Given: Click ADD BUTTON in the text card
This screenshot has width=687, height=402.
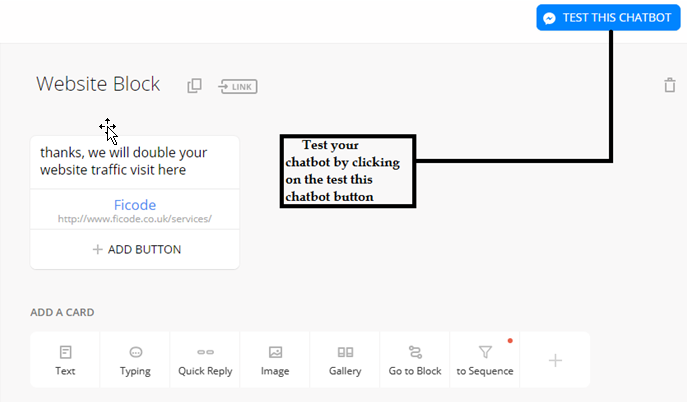Looking at the screenshot, I should pyautogui.click(x=135, y=249).
